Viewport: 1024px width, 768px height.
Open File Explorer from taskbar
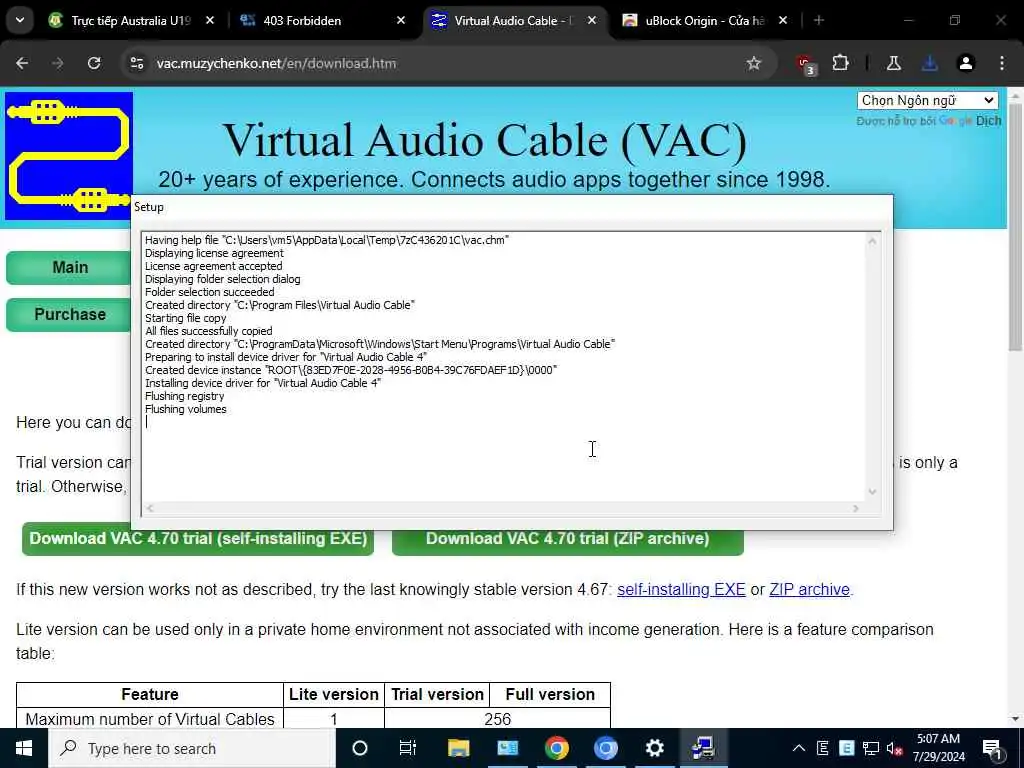(458, 748)
